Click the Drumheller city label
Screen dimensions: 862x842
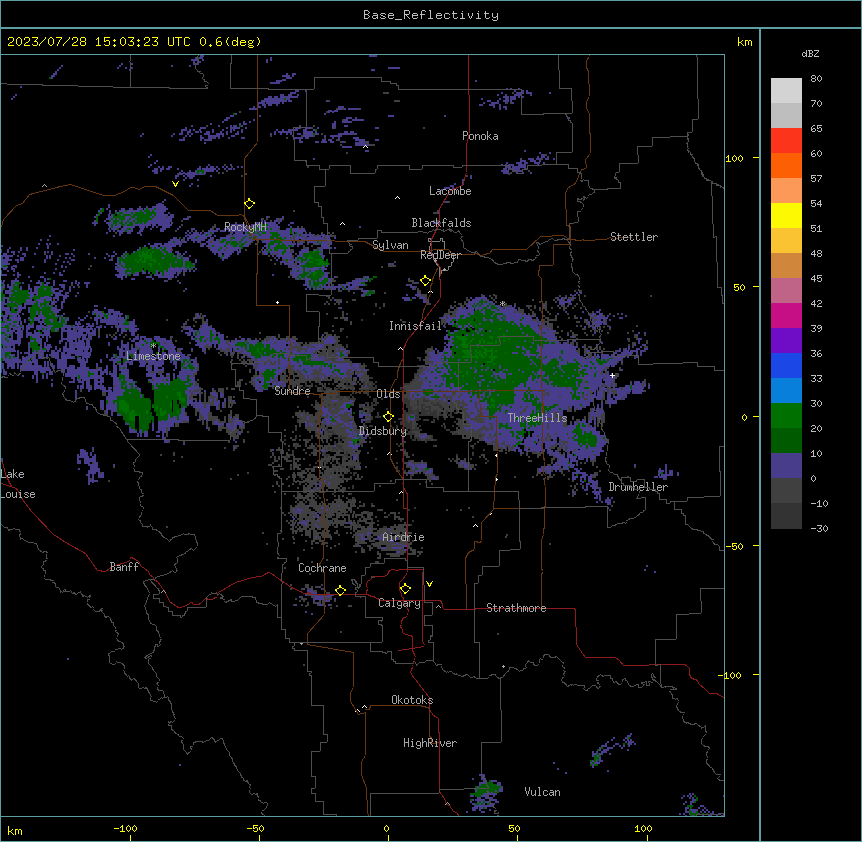click(x=638, y=487)
